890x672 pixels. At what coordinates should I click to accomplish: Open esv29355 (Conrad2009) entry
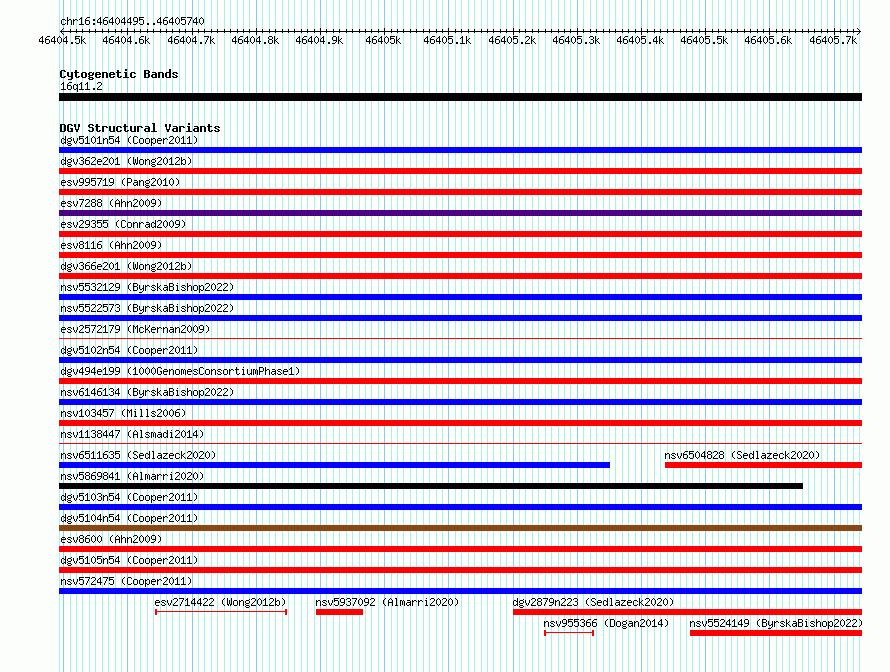point(123,224)
